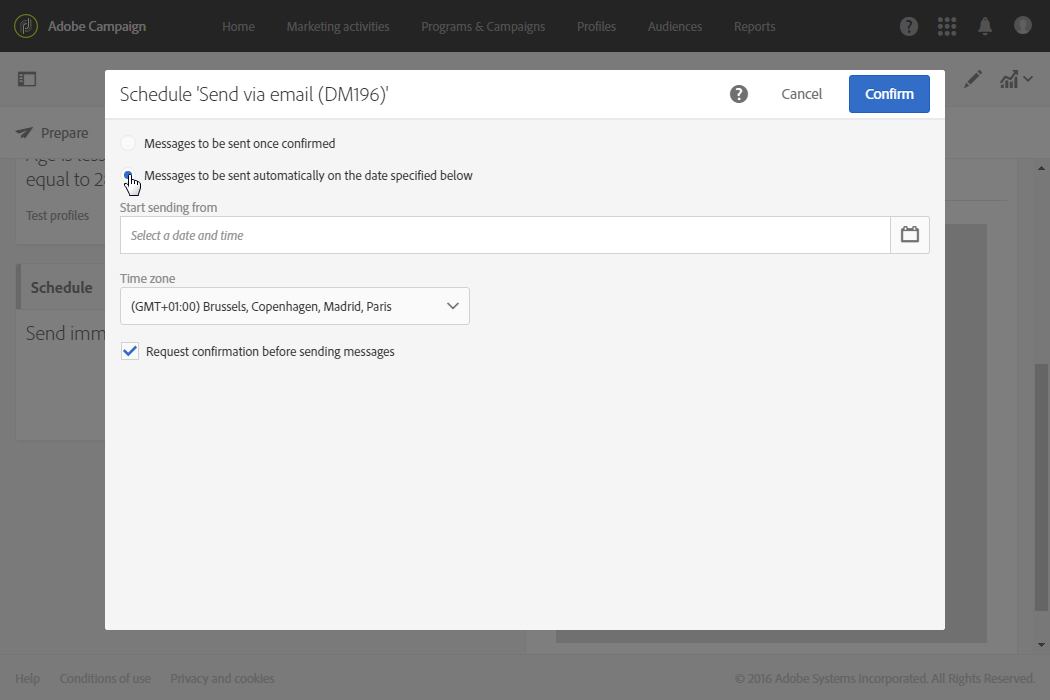Expand the Time zone dropdown
Viewport: 1050px width, 700px height.
coord(295,306)
